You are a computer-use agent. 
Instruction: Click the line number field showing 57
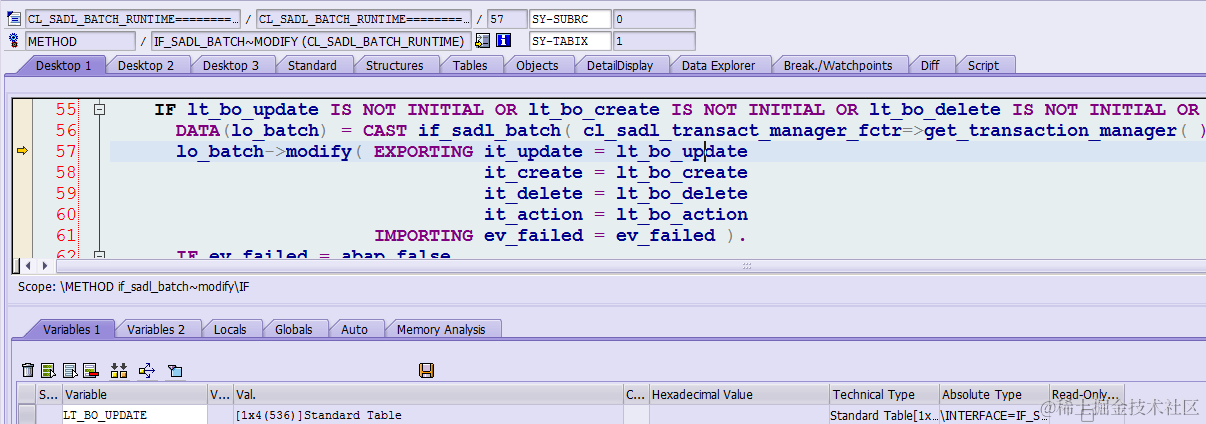tap(505, 19)
